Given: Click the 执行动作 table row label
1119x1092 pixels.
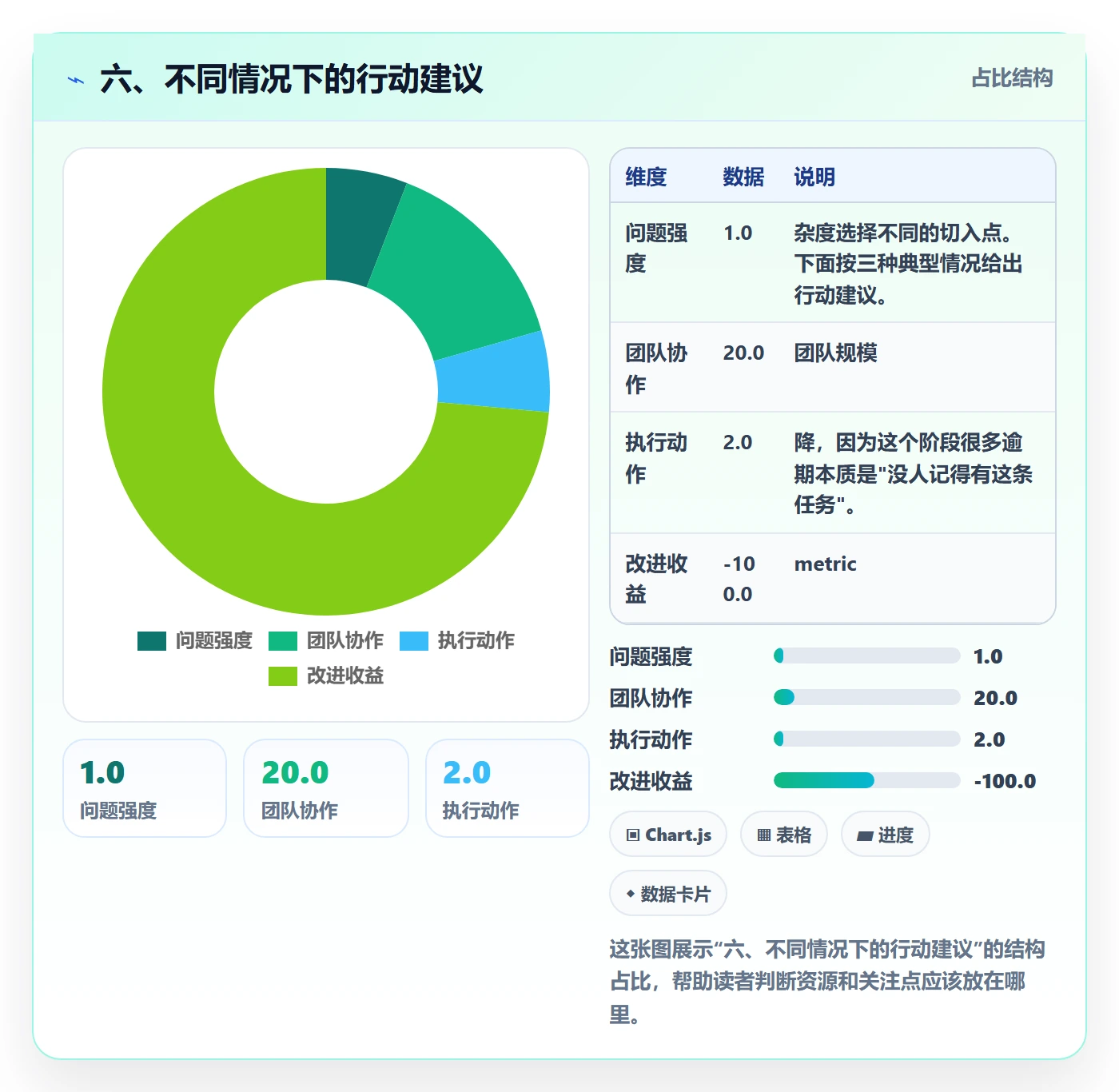Looking at the screenshot, I should pyautogui.click(x=656, y=458).
